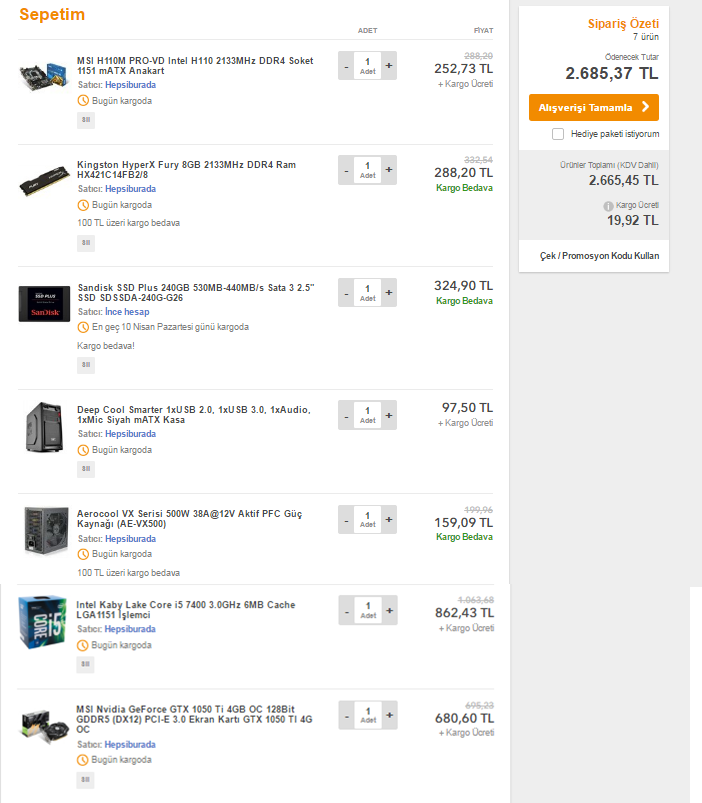Decrease quantity of Kingston HyperX RAM

346,171
